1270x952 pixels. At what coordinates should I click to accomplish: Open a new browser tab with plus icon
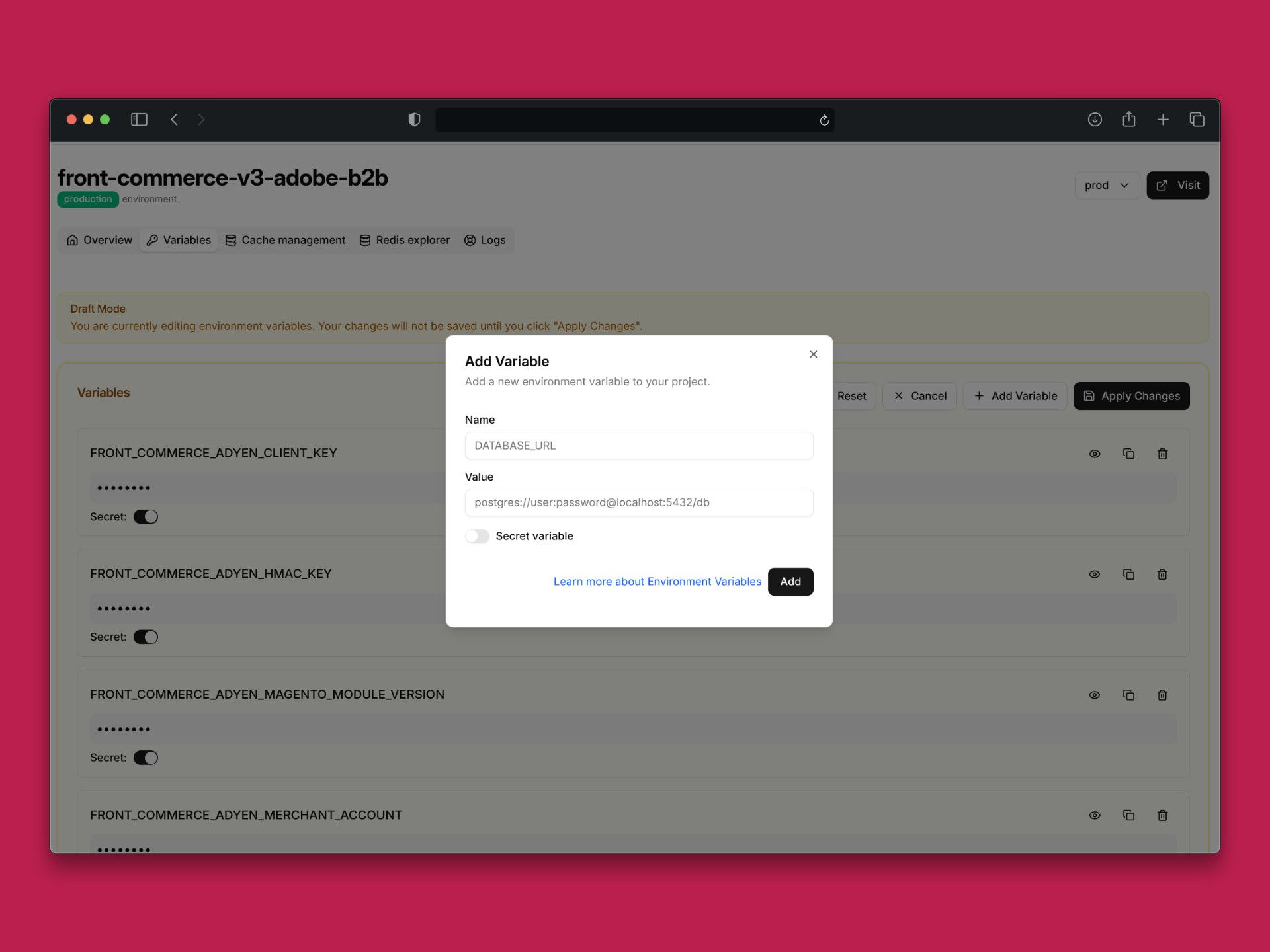1163,120
